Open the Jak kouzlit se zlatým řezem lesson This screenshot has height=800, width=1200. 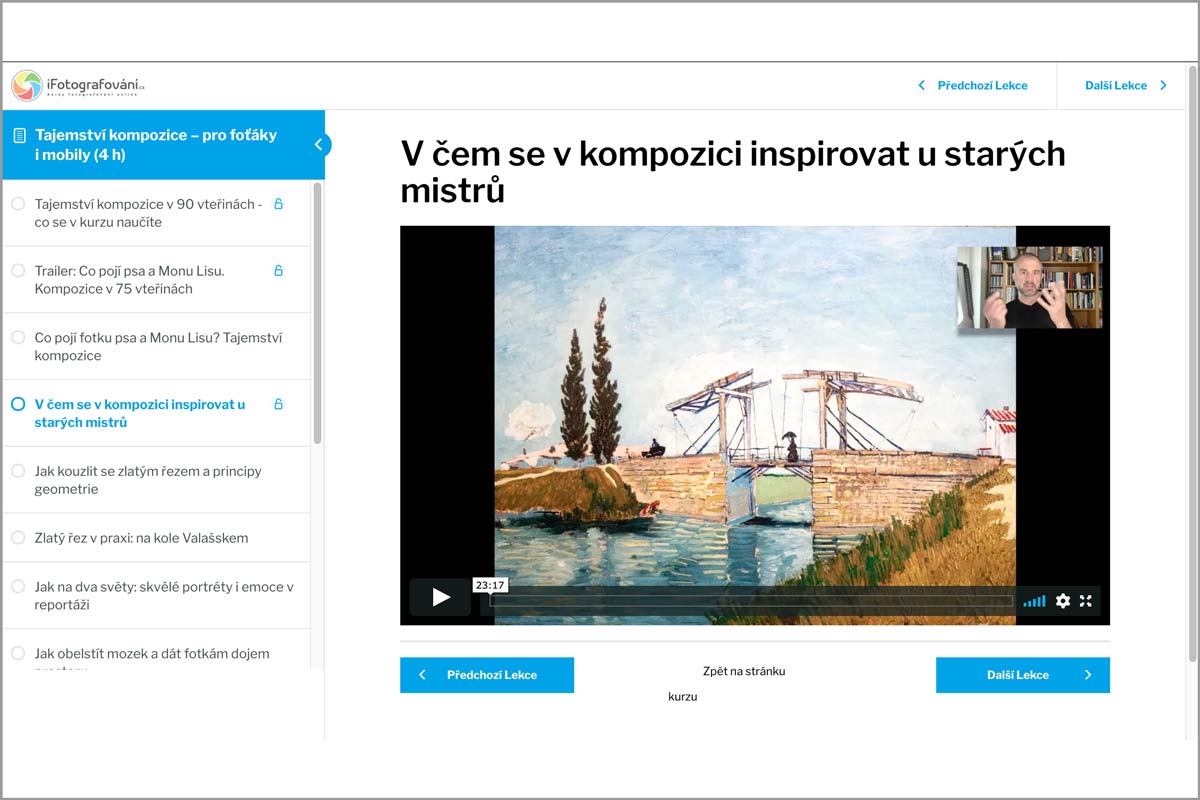coord(148,480)
